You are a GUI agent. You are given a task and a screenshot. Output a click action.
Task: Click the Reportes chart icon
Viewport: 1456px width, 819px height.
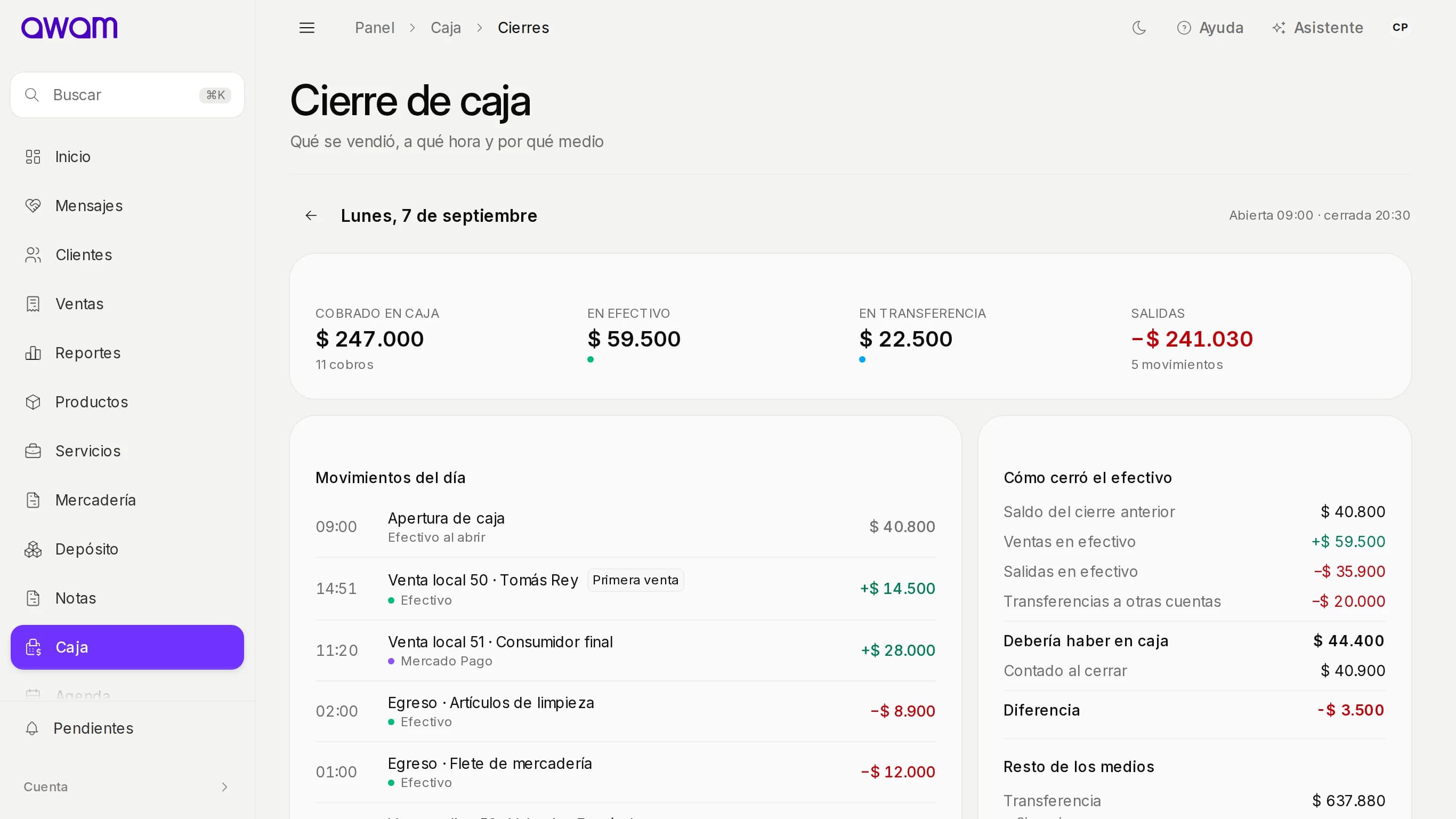click(x=34, y=353)
